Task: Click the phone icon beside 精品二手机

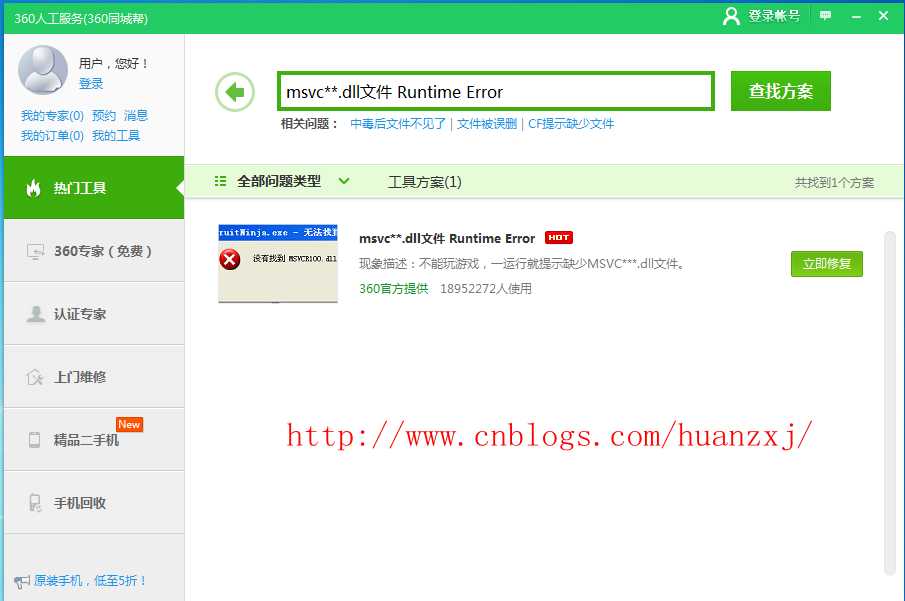Action: point(35,440)
